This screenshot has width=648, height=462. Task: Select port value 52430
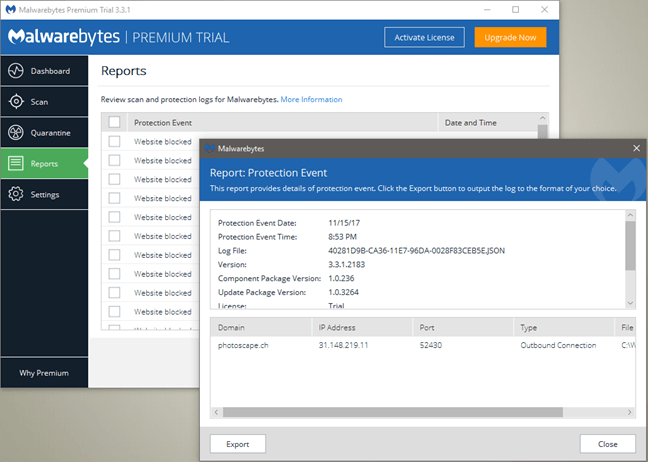[431, 345]
